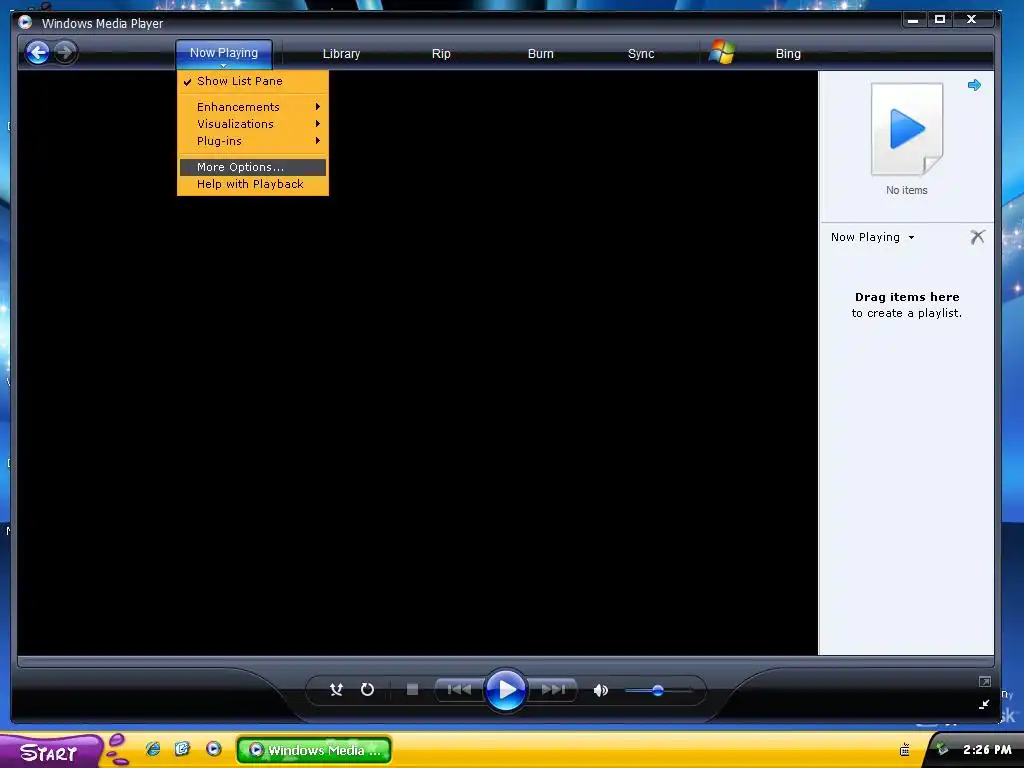Viewport: 1024px width, 768px height.
Task: Switch to full screen view icon
Action: click(x=985, y=682)
